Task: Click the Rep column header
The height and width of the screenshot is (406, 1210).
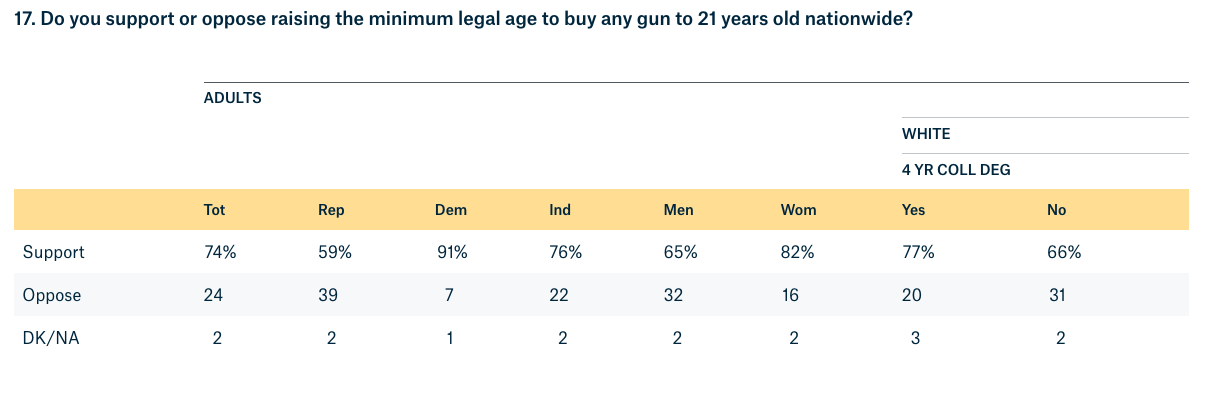Action: tap(331, 210)
